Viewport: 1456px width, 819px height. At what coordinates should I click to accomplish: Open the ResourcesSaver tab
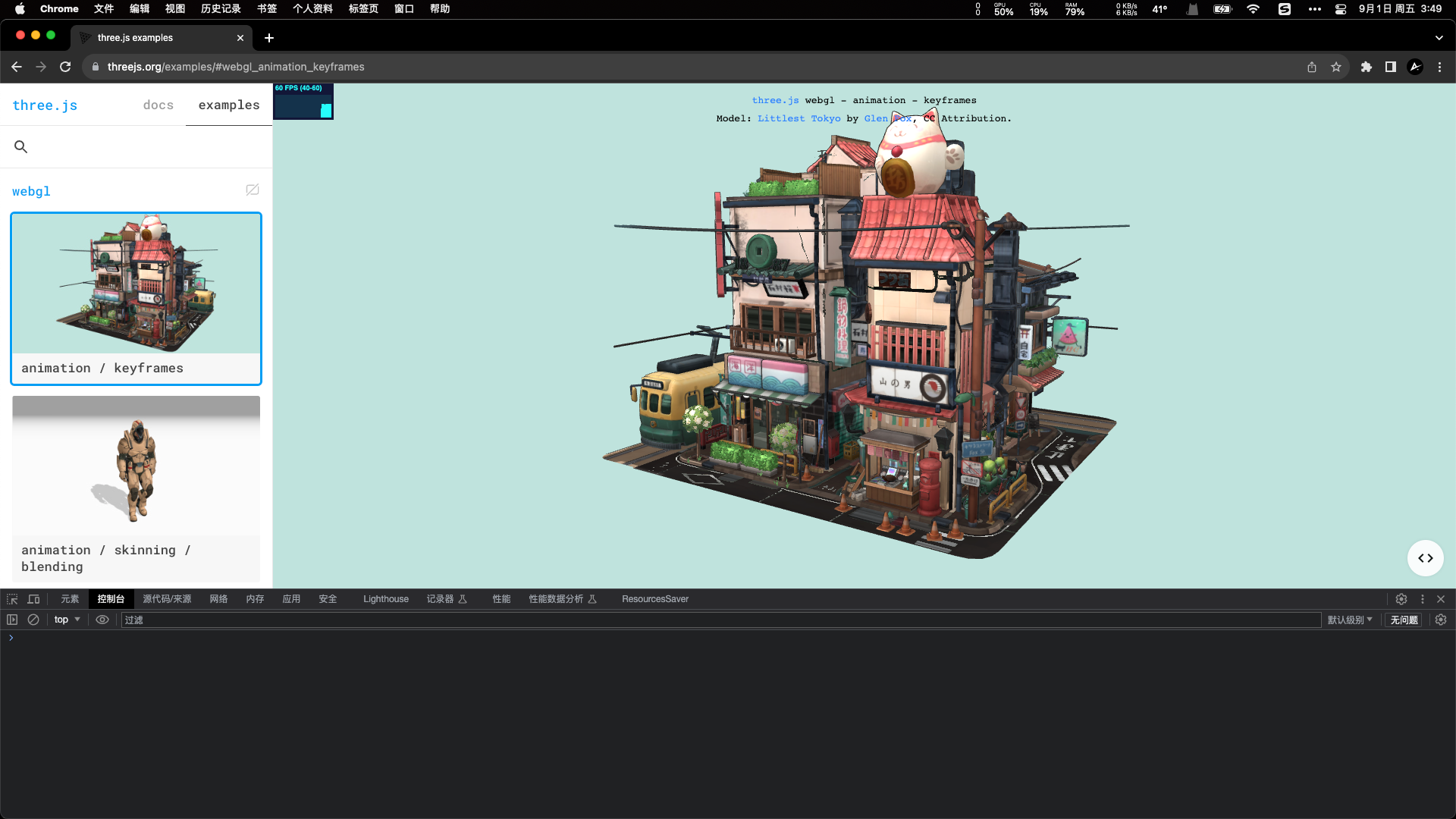tap(655, 599)
